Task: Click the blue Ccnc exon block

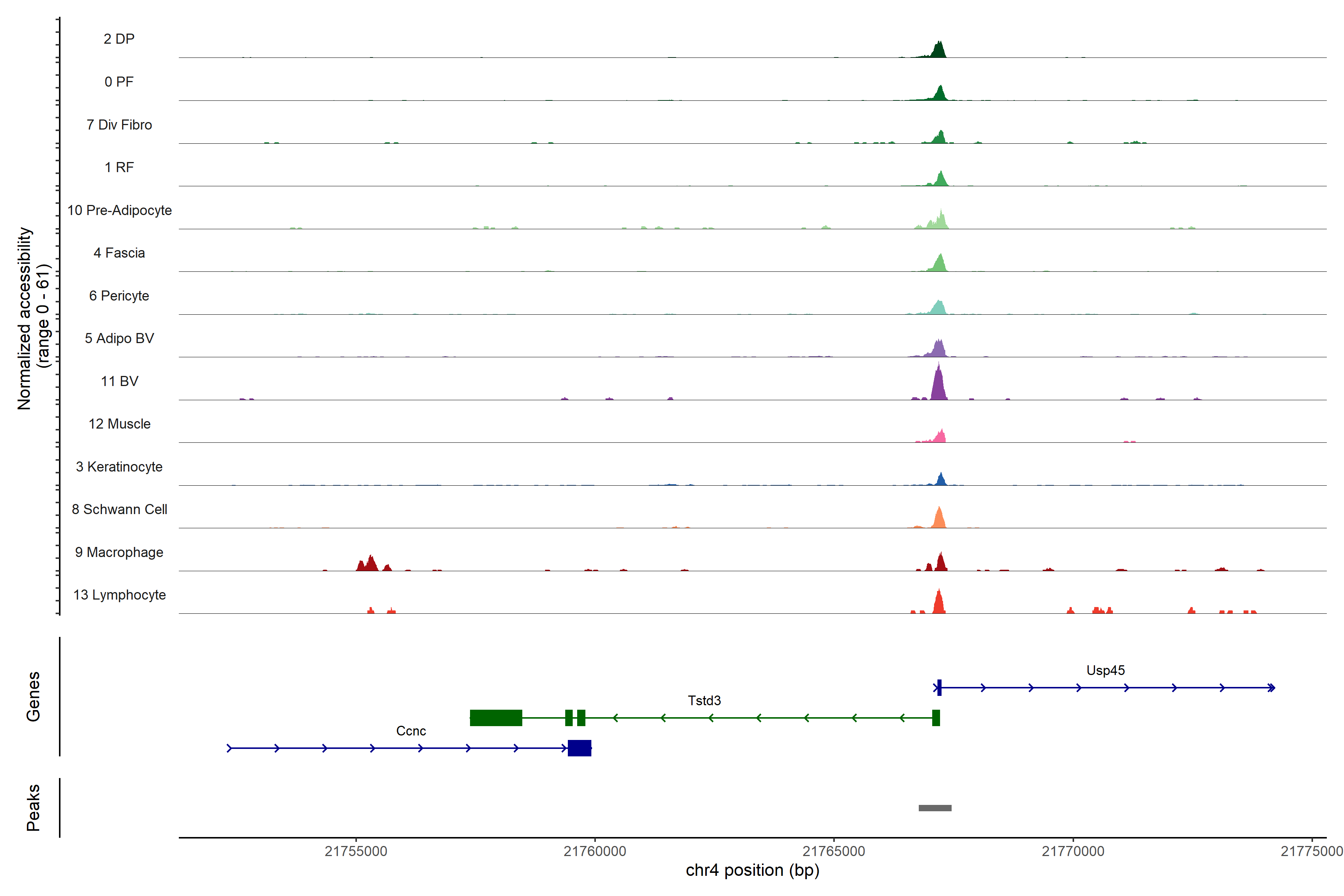Action: (x=579, y=748)
